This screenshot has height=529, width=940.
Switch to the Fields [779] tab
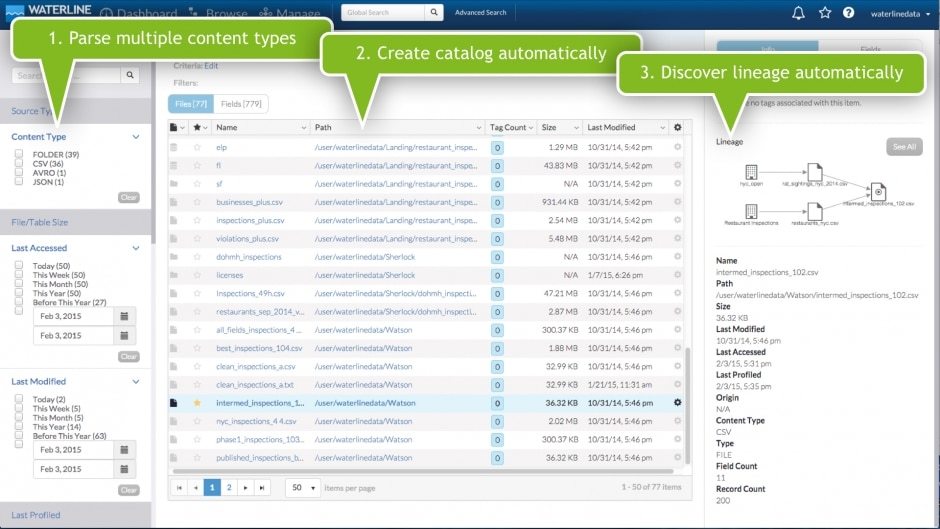(241, 104)
